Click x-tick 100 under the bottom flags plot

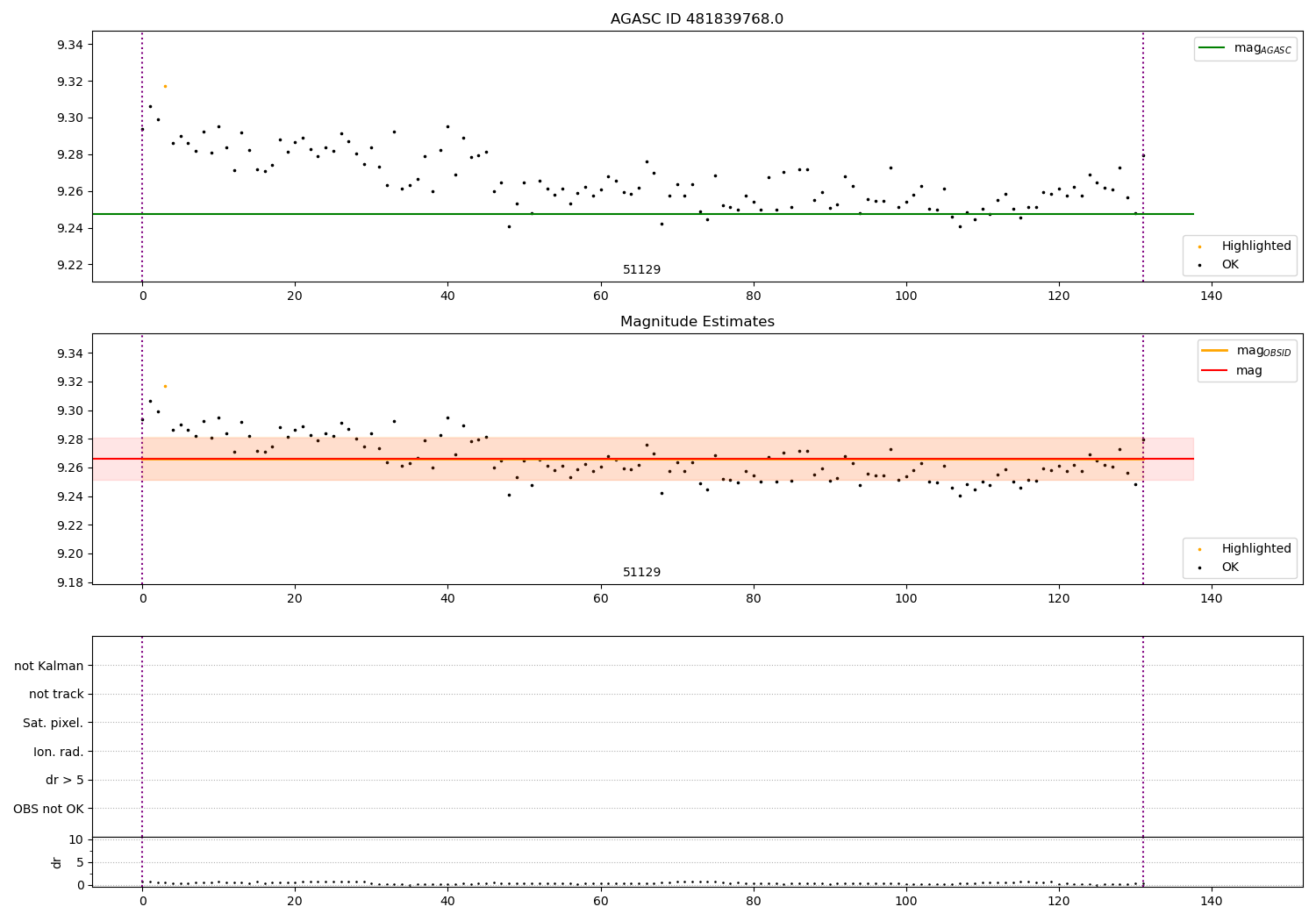click(906, 901)
